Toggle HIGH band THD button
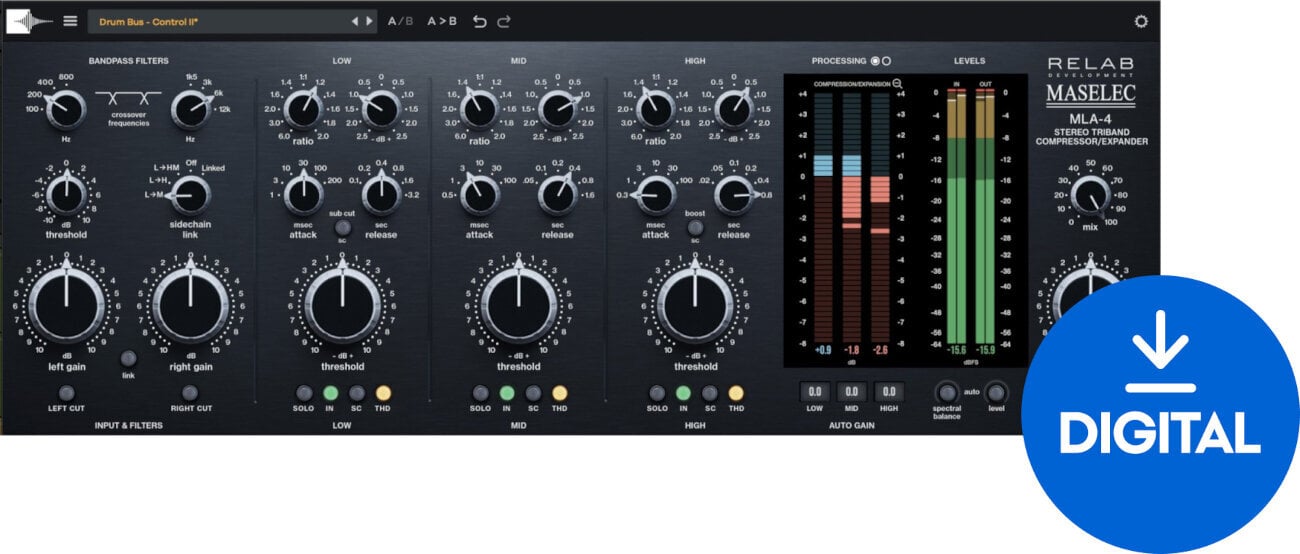Screen dimensions: 1300x554 736,393
